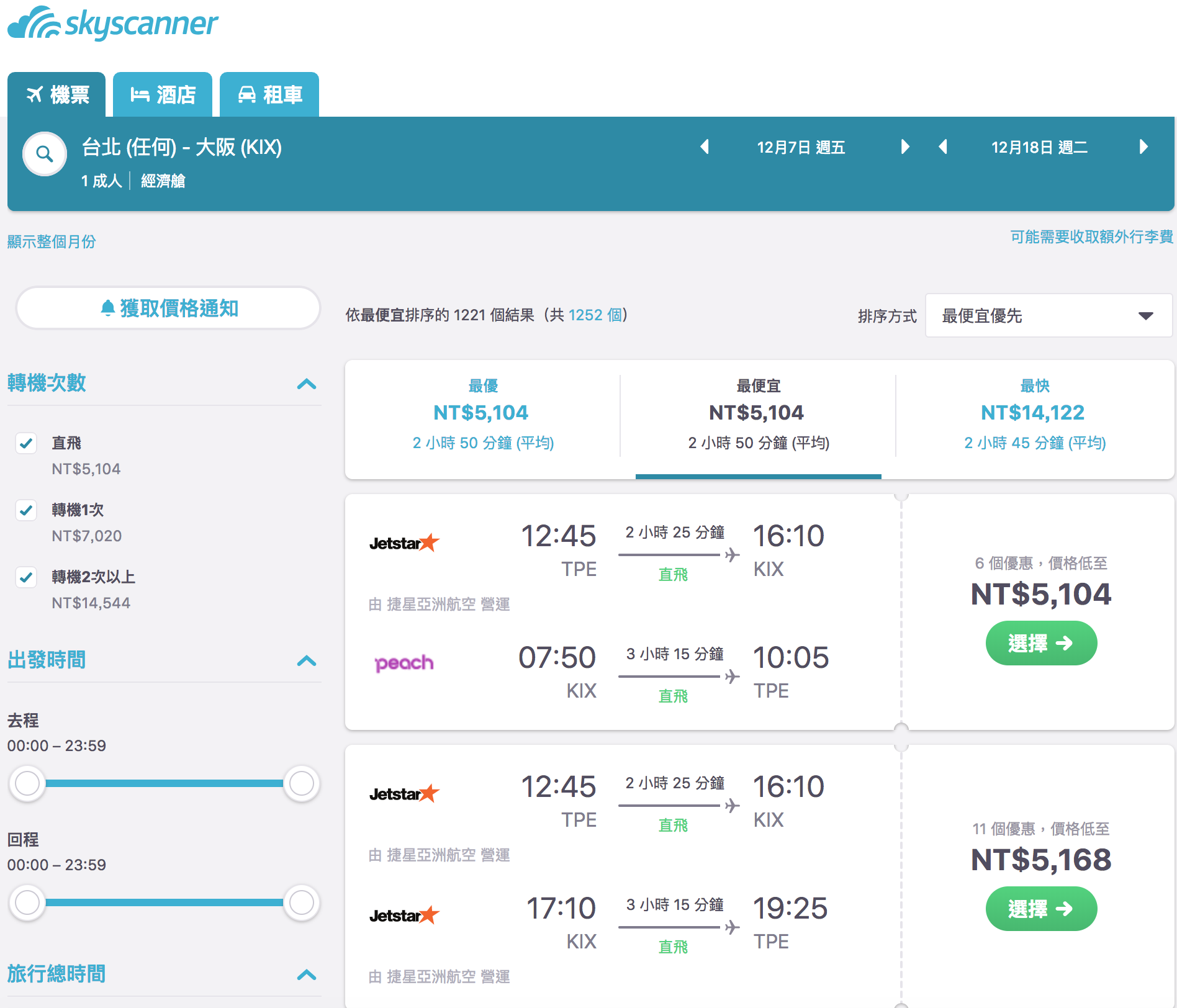This screenshot has width=1177, height=1008.
Task: Collapse the 出發時間 filter section
Action: click(x=307, y=661)
